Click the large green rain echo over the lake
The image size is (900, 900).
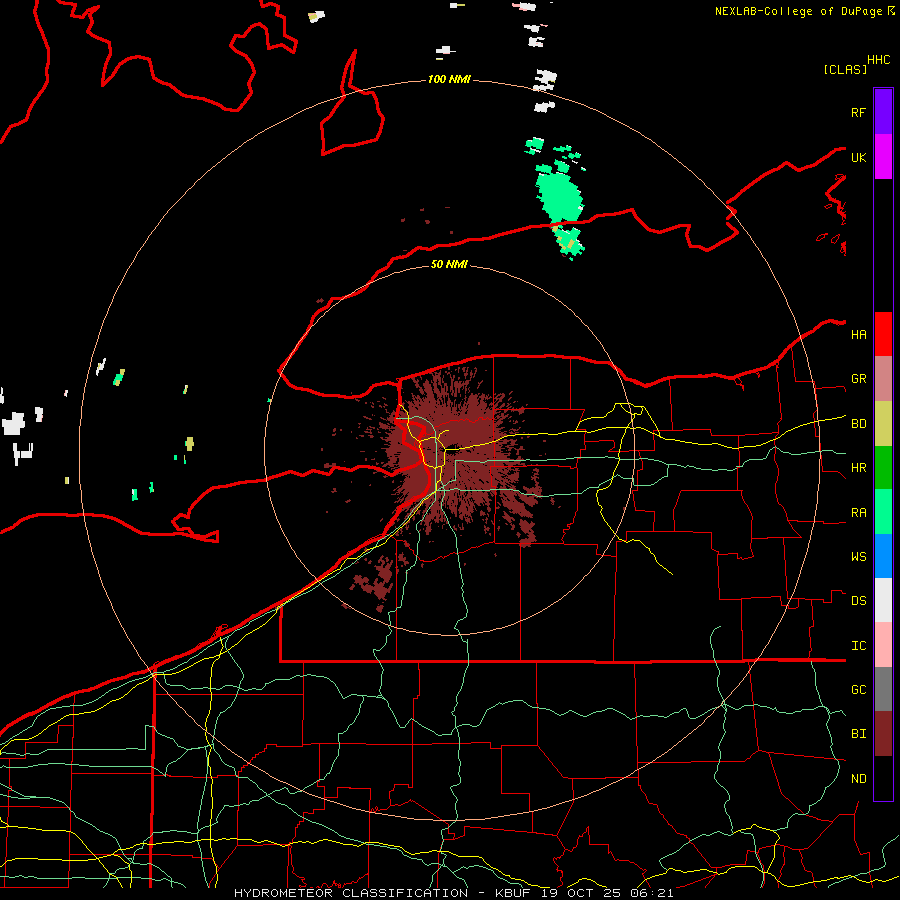[x=559, y=197]
